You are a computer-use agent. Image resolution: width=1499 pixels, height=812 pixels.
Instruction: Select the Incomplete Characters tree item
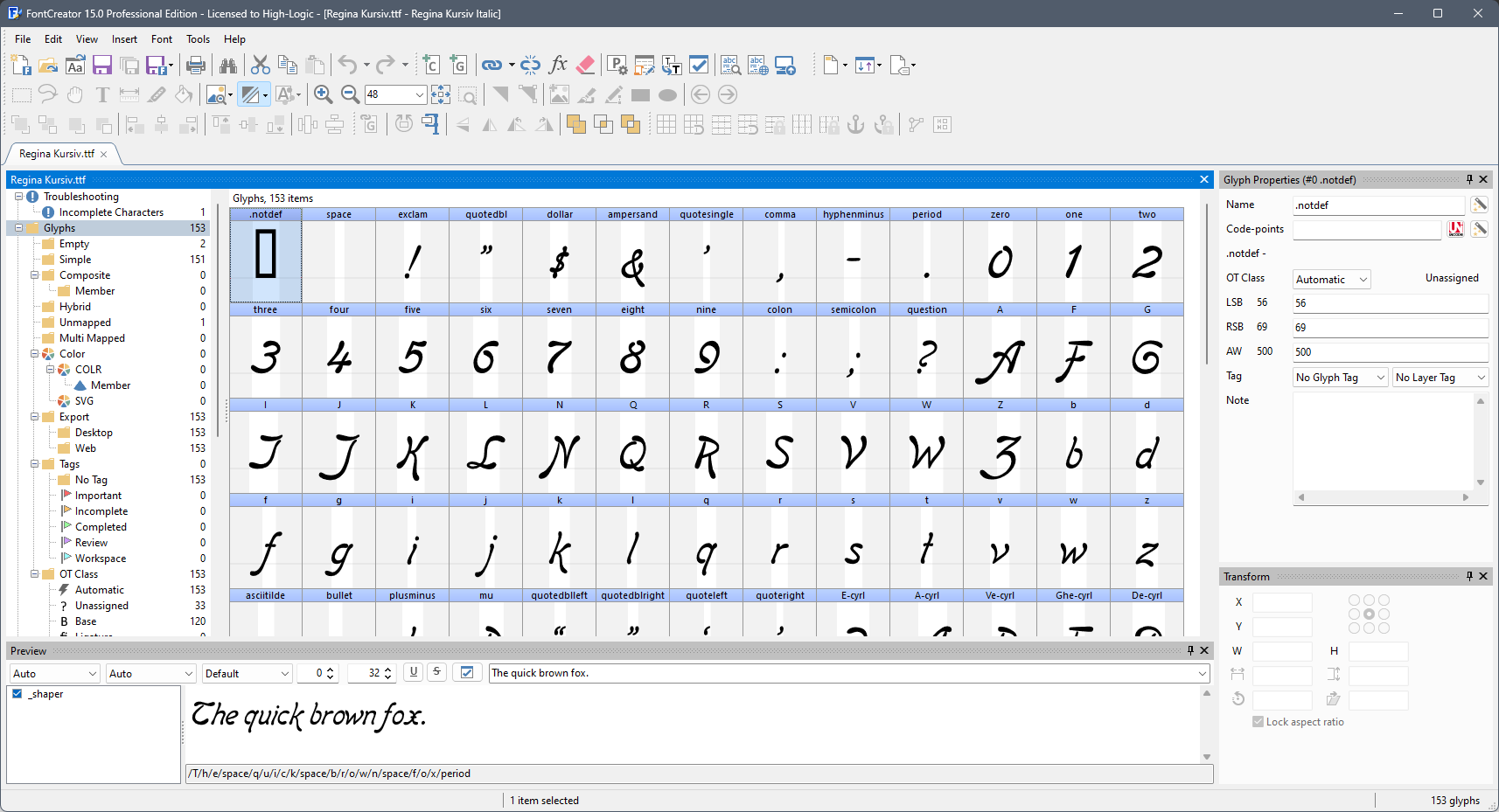click(x=111, y=212)
